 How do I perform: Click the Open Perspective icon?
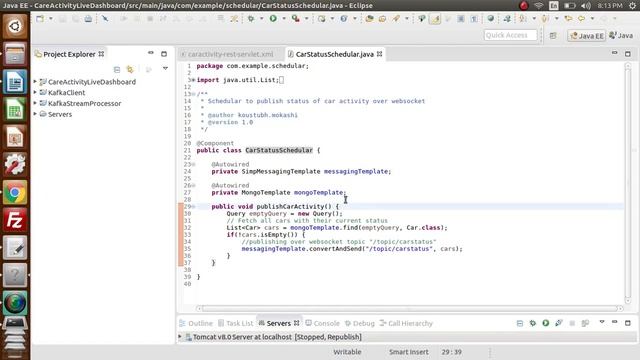(x=553, y=36)
